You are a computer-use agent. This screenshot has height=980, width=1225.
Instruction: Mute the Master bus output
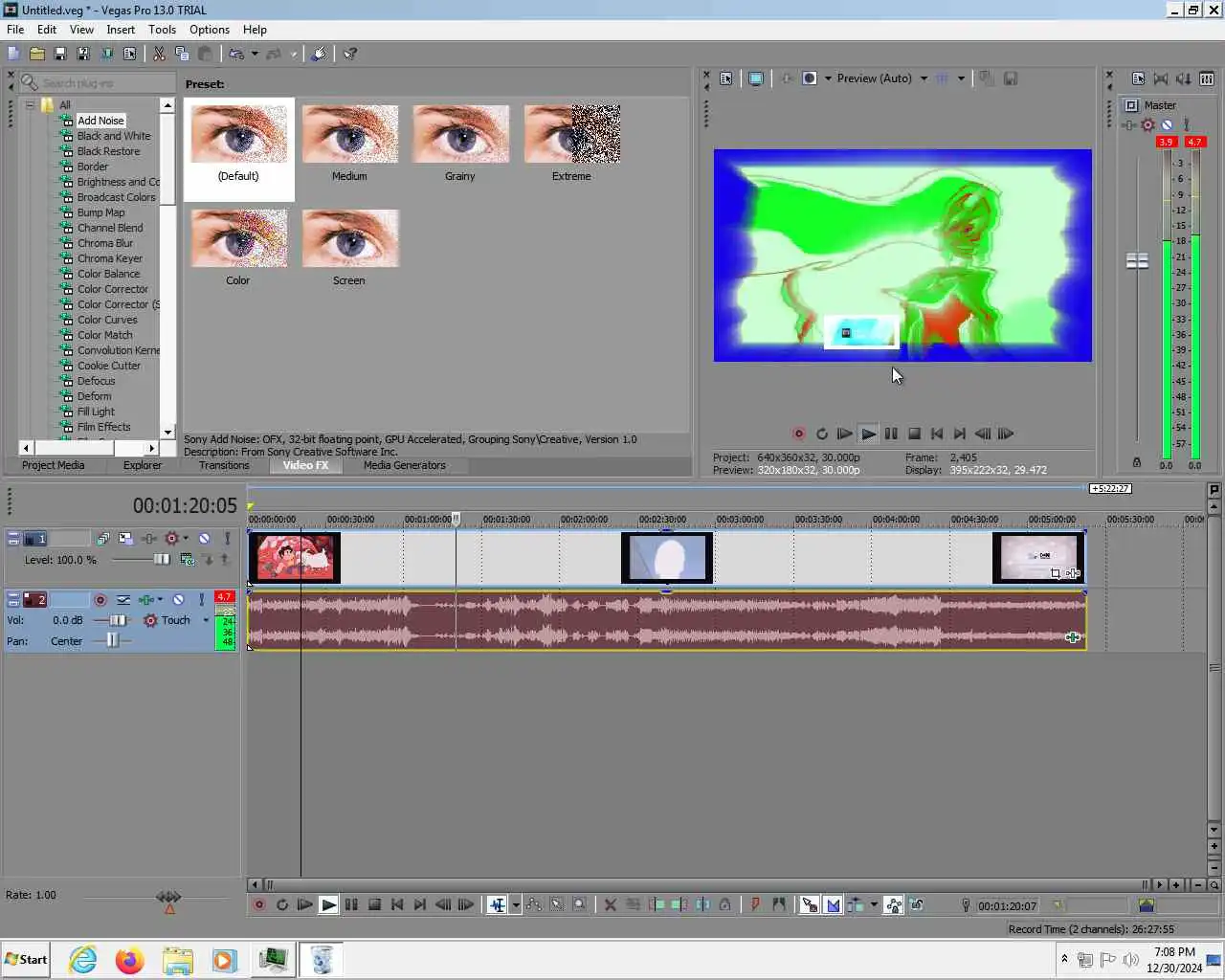click(1167, 125)
